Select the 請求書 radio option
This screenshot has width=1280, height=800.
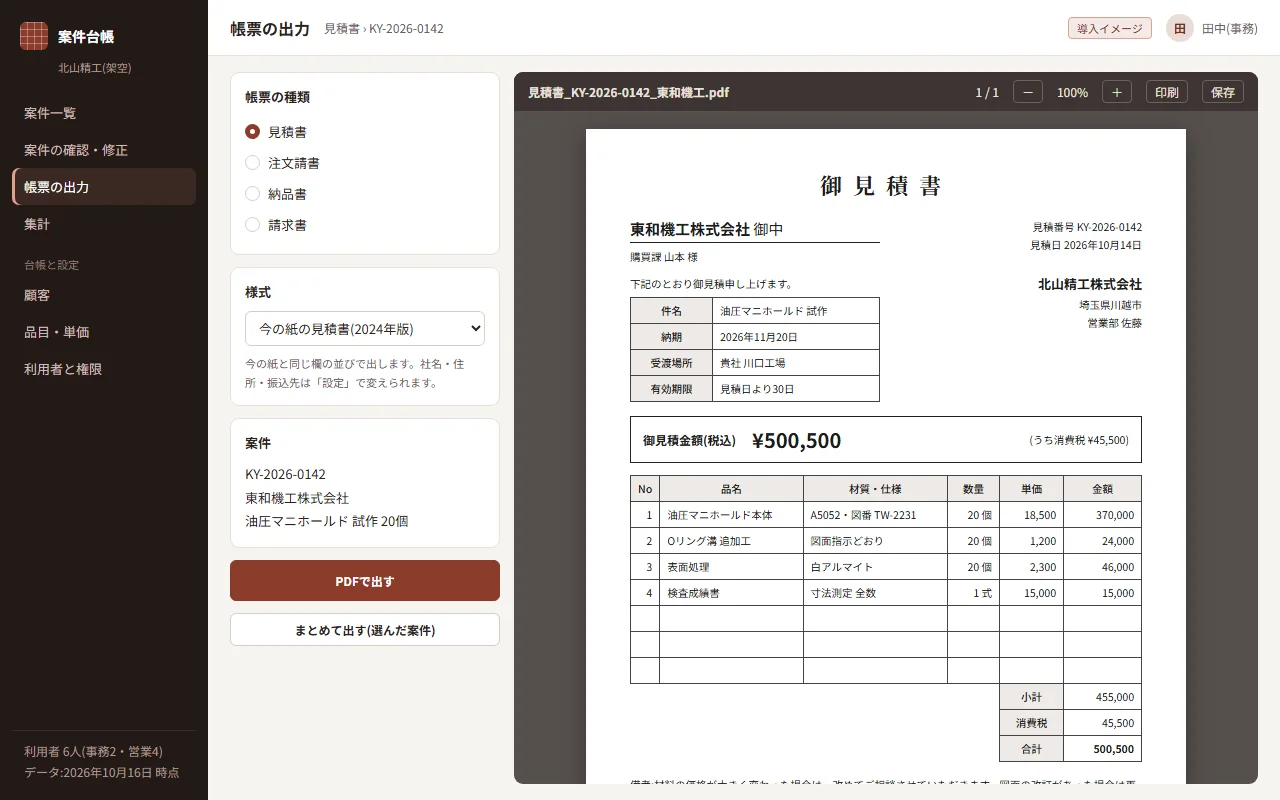(252, 224)
